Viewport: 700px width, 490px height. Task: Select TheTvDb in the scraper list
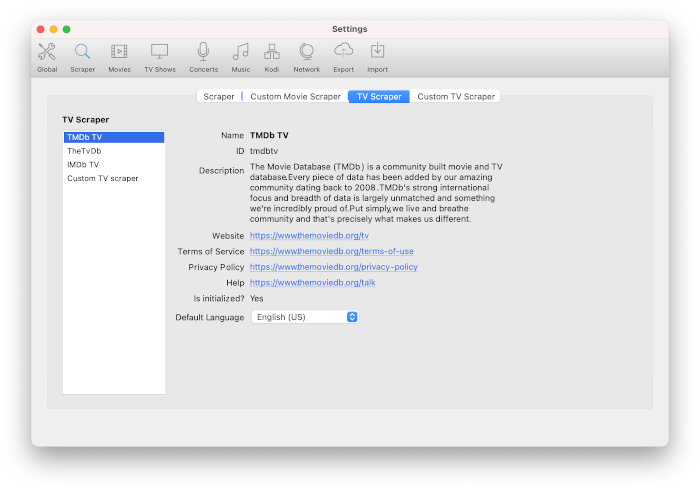114,151
